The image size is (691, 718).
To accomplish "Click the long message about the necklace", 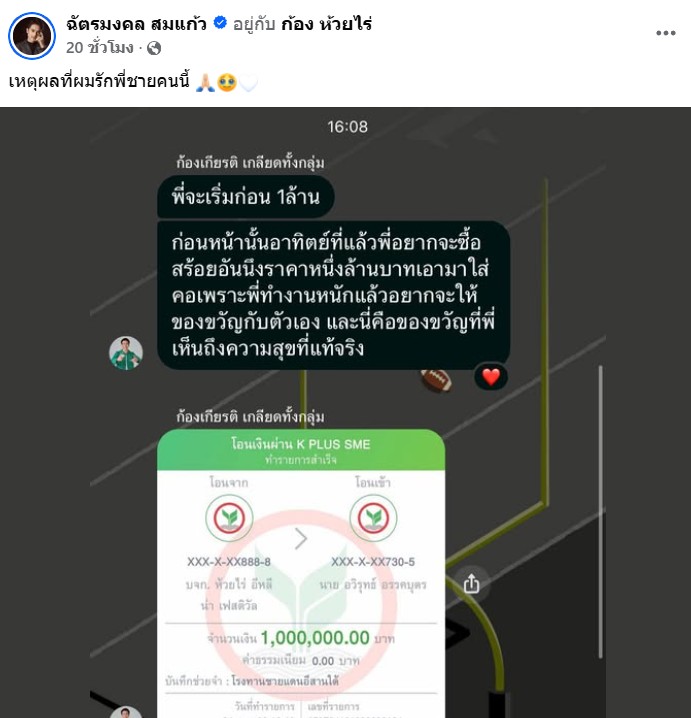I will point(333,295).
